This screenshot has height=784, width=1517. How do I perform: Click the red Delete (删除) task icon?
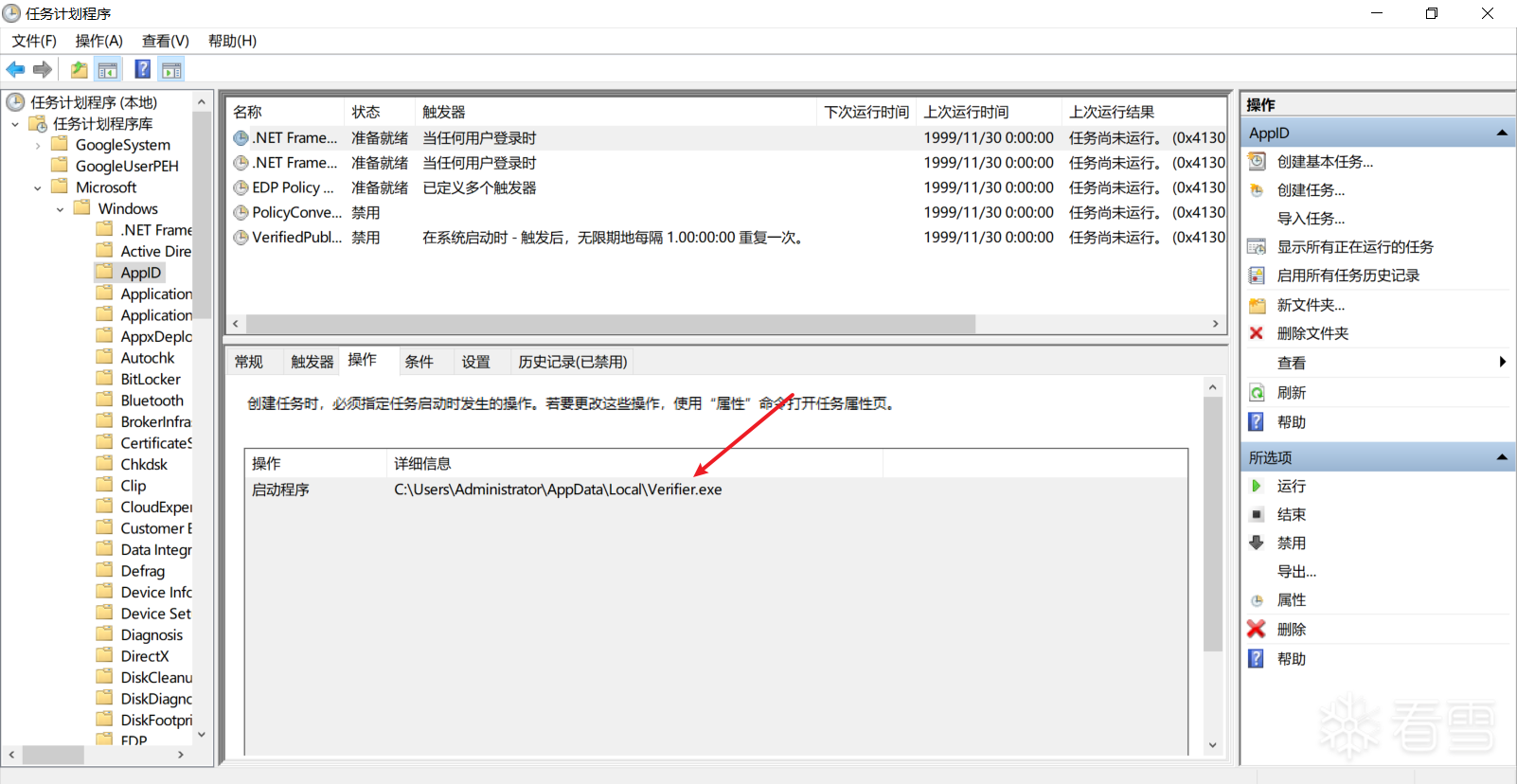pos(1257,629)
